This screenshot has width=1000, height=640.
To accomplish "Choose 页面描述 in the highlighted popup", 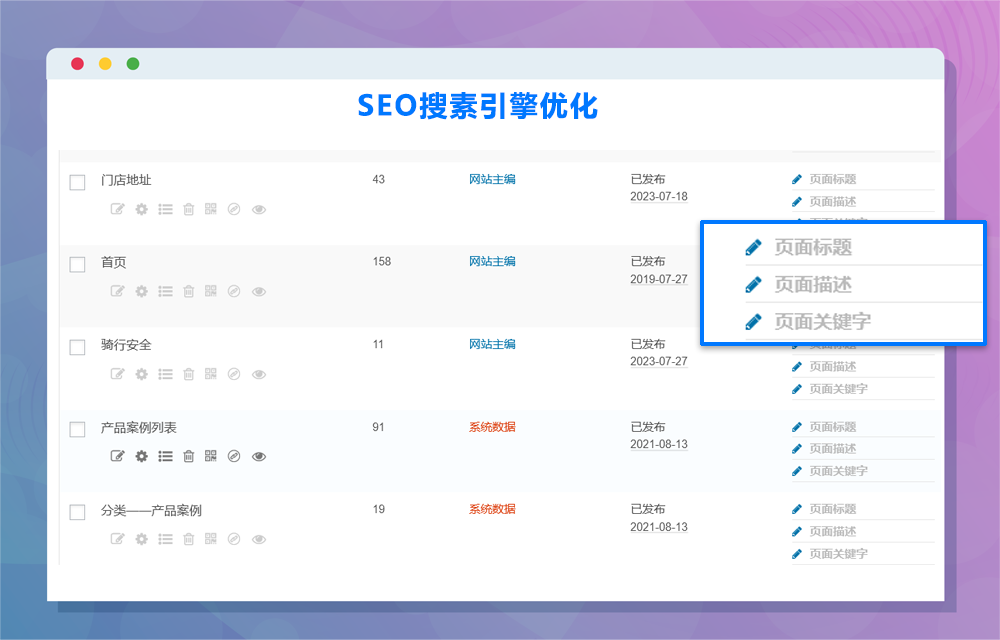I will [x=812, y=284].
